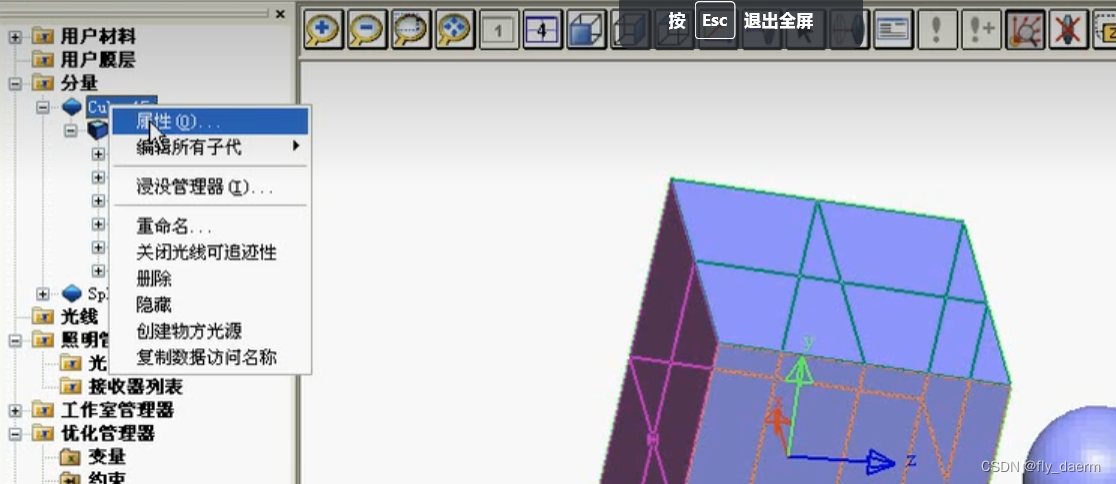The width and height of the screenshot is (1116, 484).
Task: Click the red-crossed delete rays icon
Action: (1069, 29)
